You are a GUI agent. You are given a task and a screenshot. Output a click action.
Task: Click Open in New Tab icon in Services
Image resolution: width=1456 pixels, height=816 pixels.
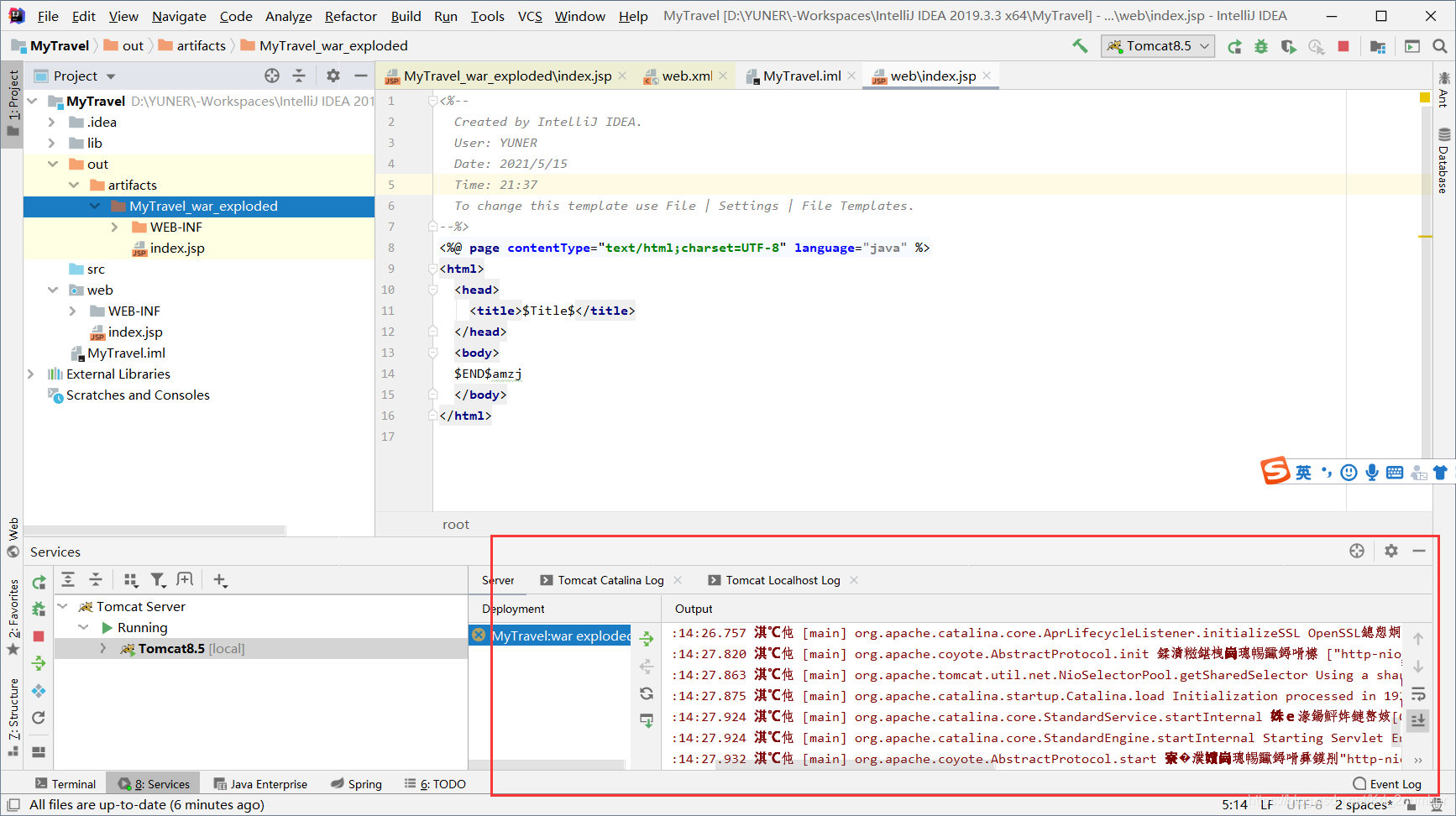tap(186, 580)
